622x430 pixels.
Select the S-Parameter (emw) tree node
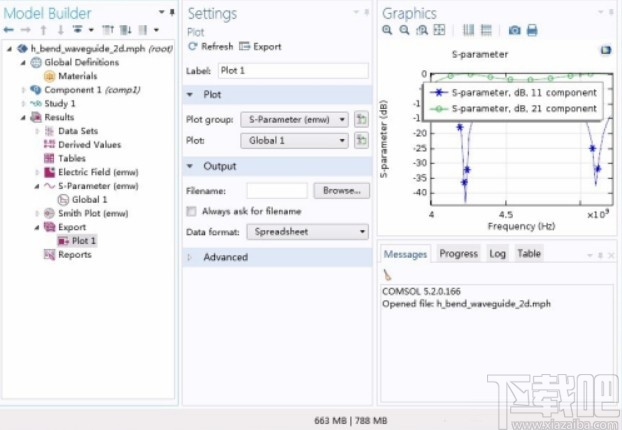pyautogui.click(x=91, y=186)
